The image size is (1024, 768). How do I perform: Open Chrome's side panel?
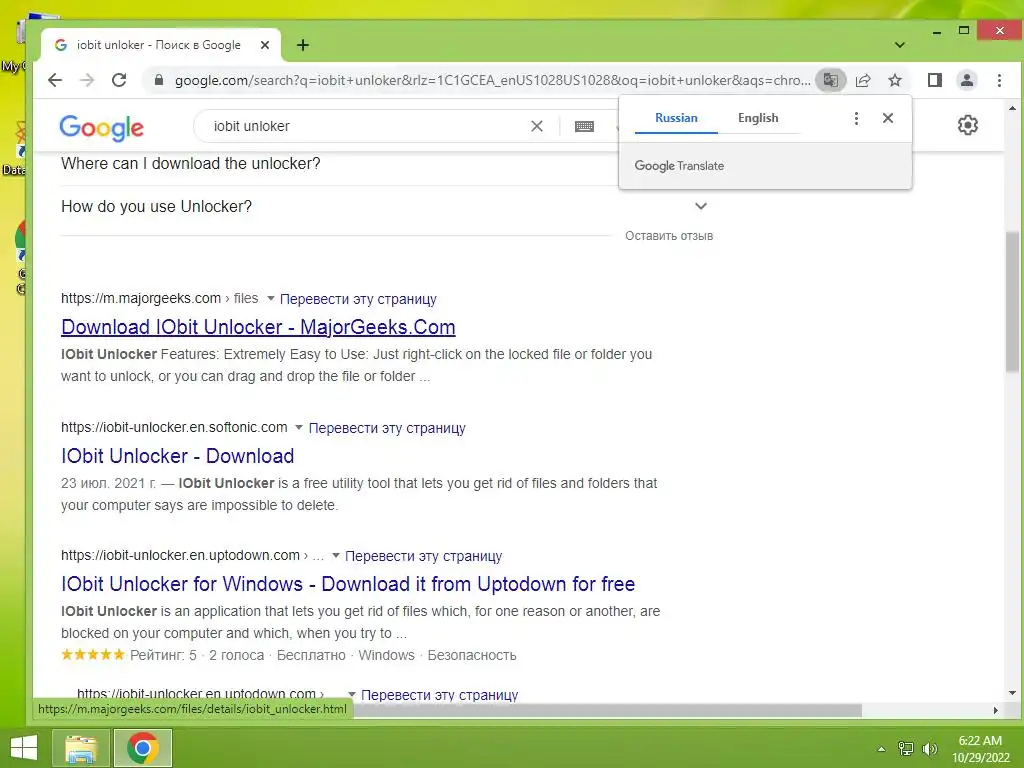click(935, 80)
